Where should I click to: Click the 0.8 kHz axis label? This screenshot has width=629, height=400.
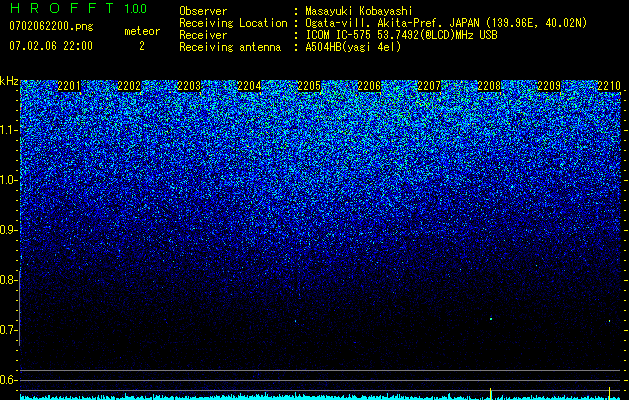(8, 280)
